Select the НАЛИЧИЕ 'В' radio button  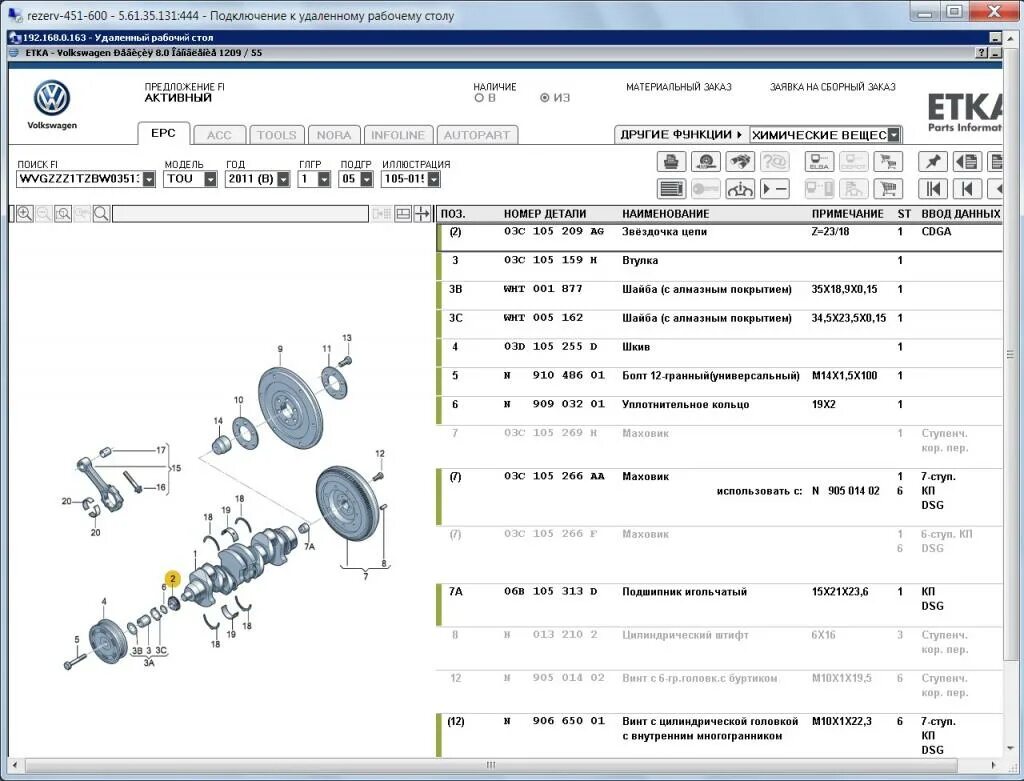coord(479,98)
